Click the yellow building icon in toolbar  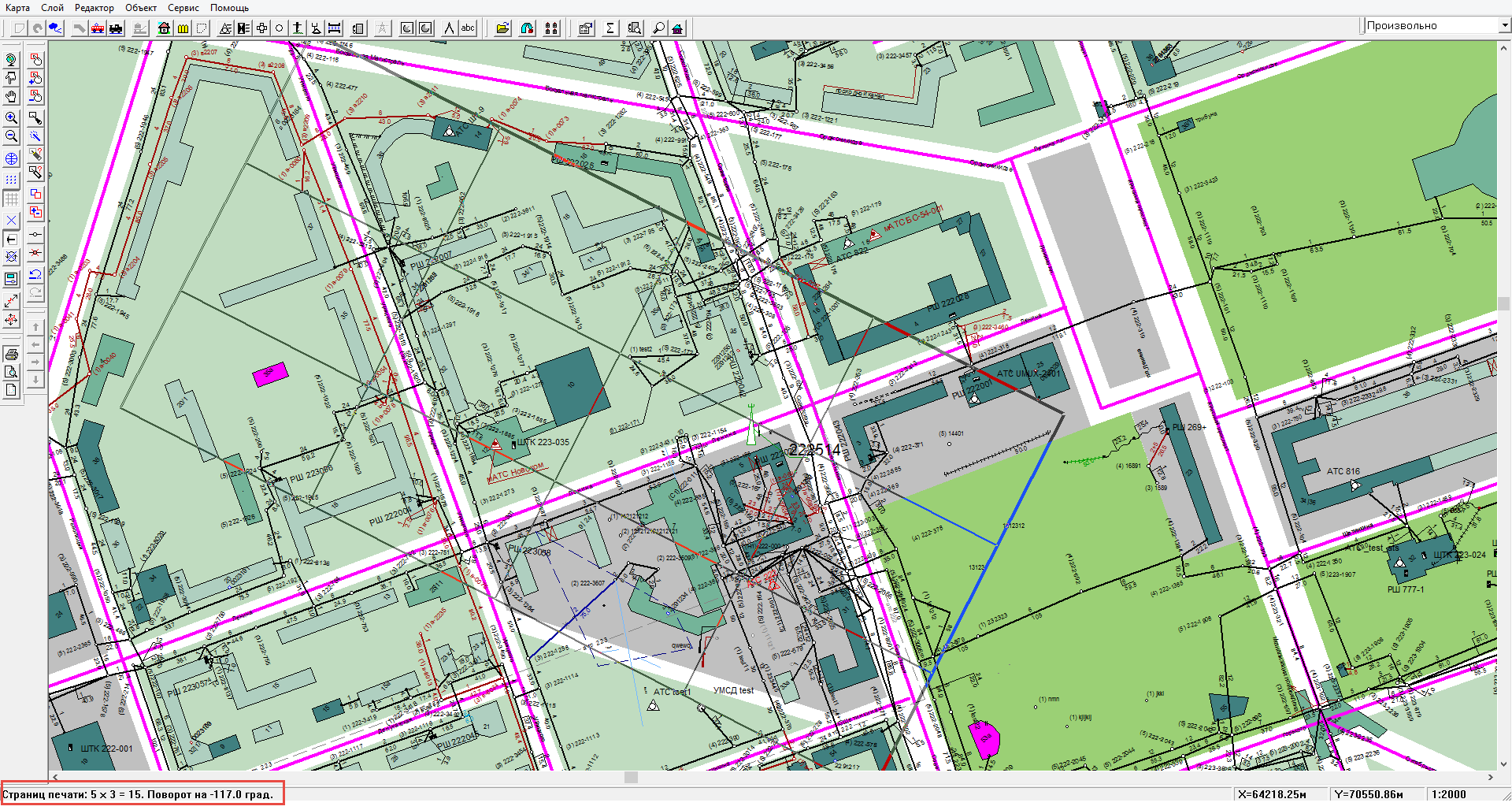point(183,28)
